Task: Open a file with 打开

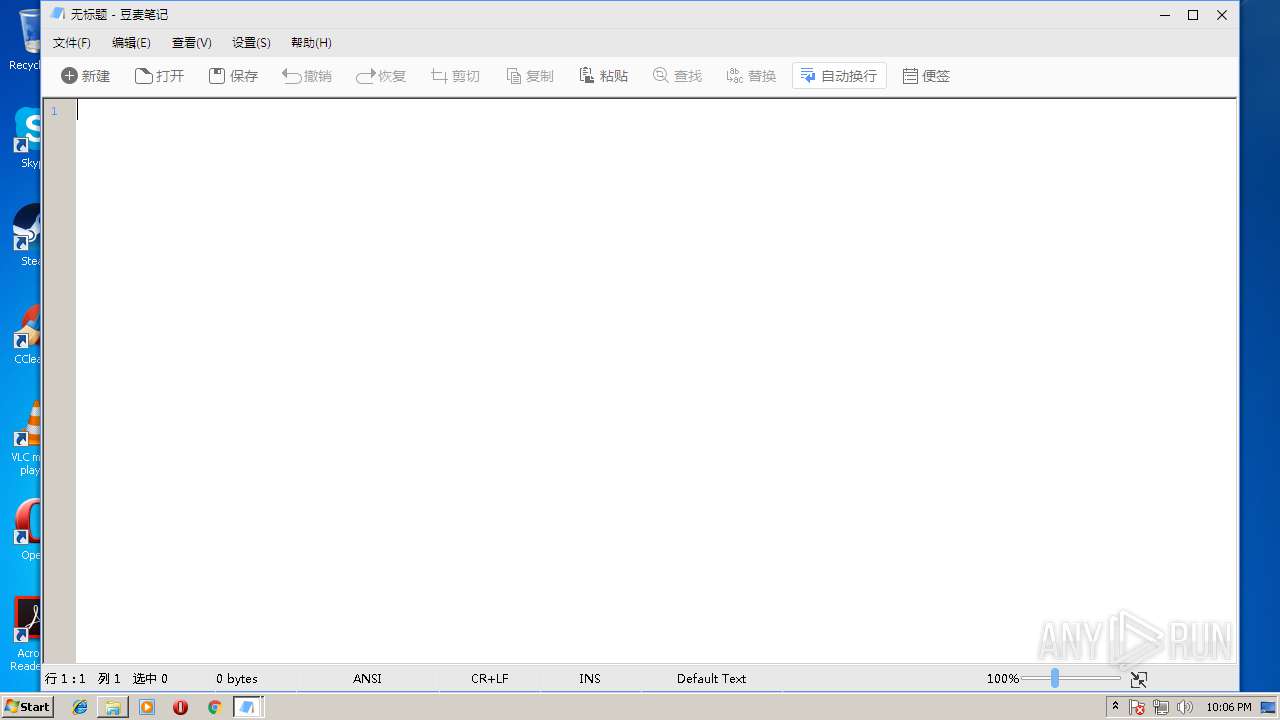Action: pyautogui.click(x=160, y=76)
